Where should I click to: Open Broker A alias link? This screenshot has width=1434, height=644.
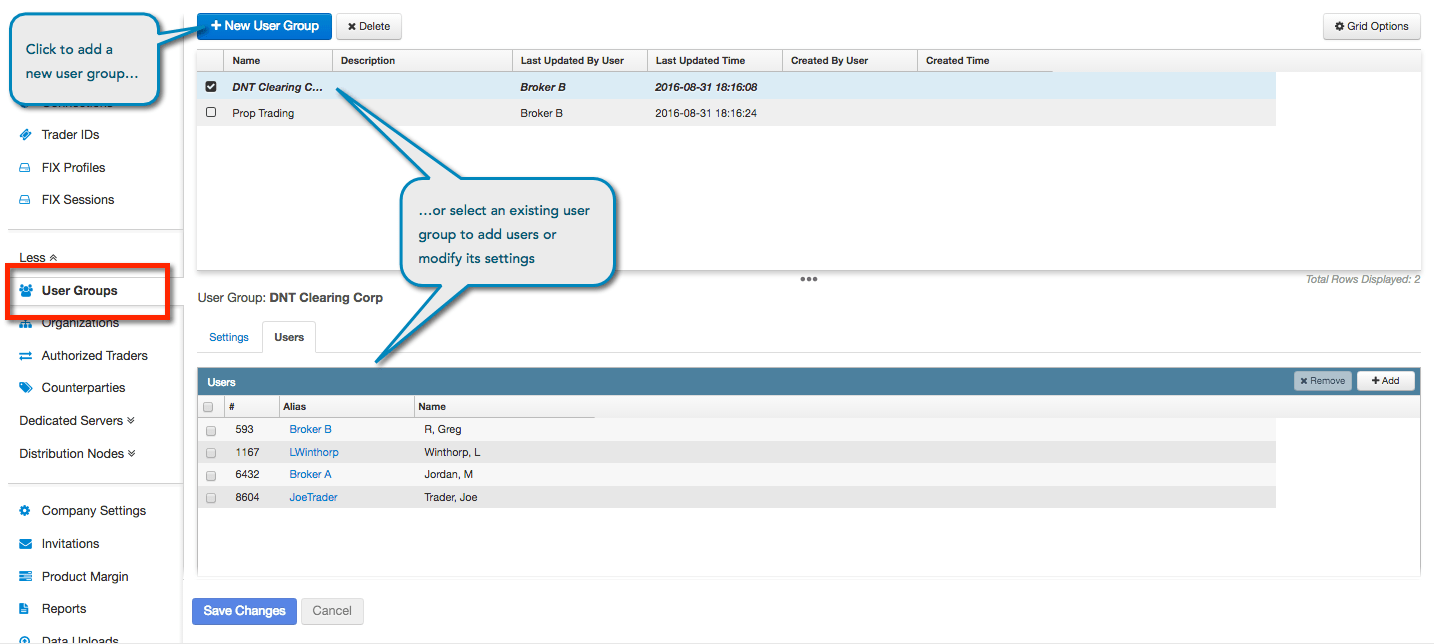tap(310, 475)
